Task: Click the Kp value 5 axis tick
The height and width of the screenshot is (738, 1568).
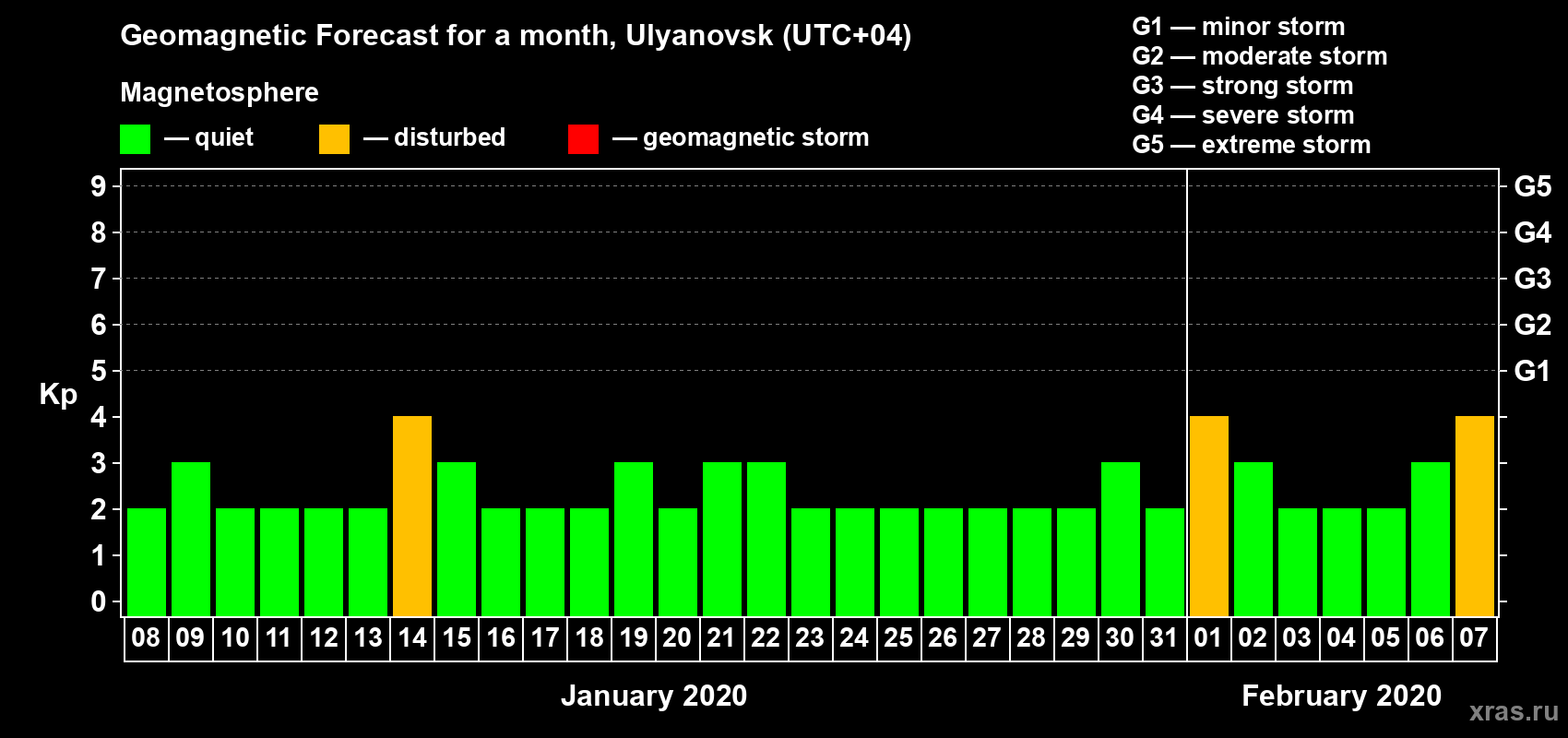Action: click(x=99, y=371)
